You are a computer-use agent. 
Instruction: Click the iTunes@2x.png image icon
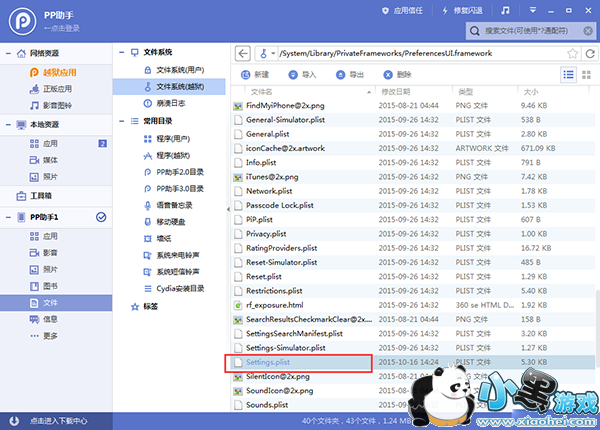238,177
